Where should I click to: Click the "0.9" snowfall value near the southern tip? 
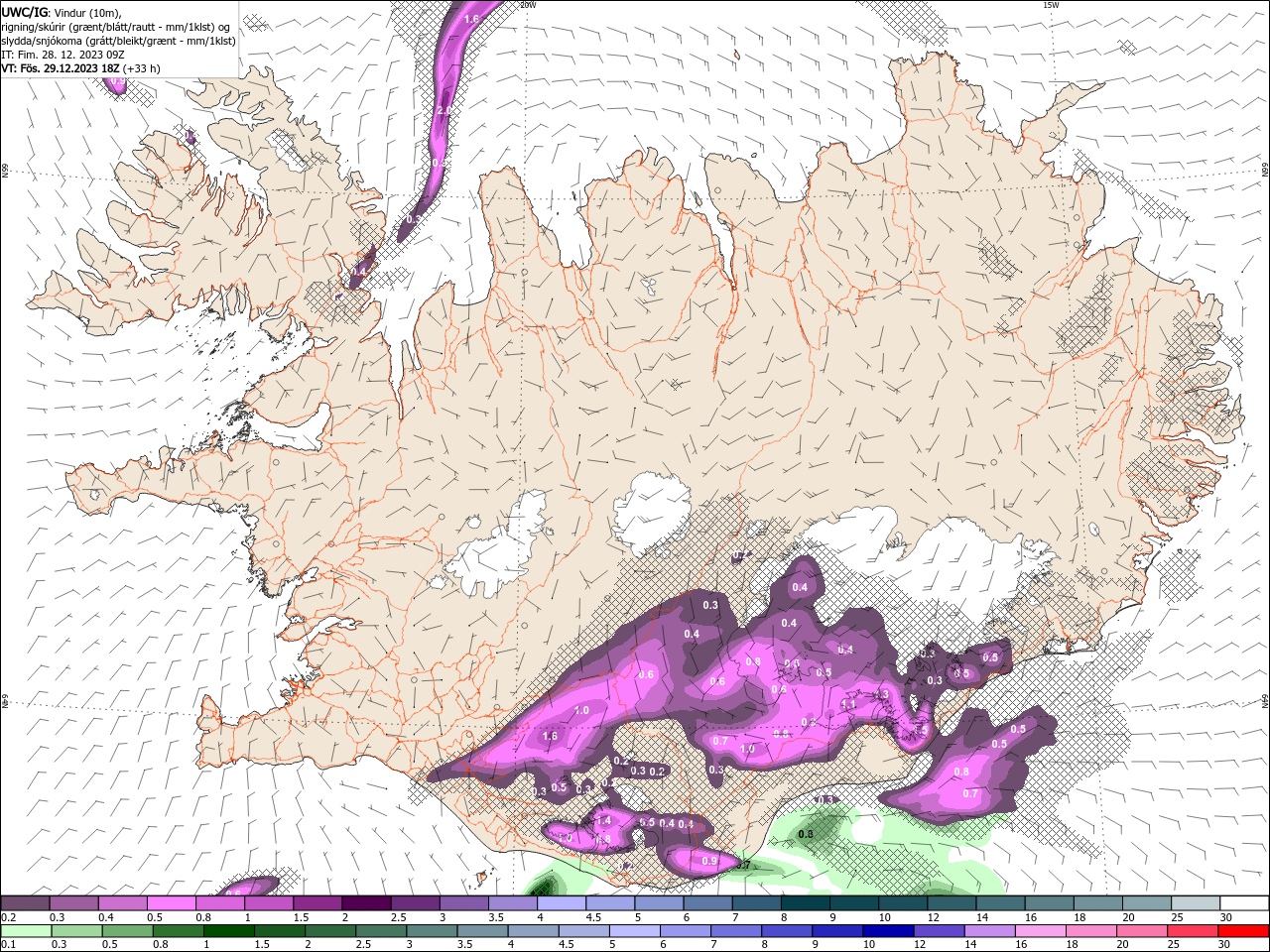(709, 861)
